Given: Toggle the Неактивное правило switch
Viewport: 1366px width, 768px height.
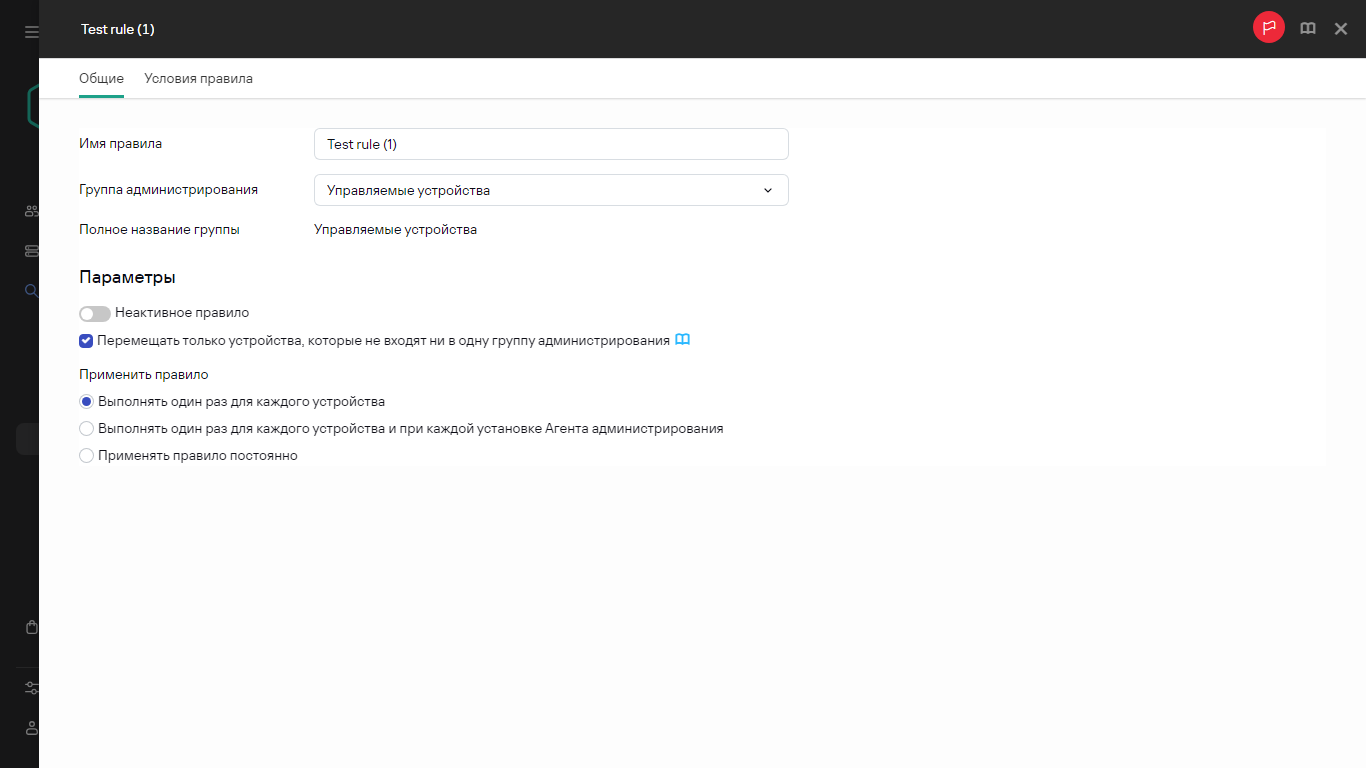Looking at the screenshot, I should pyautogui.click(x=95, y=313).
